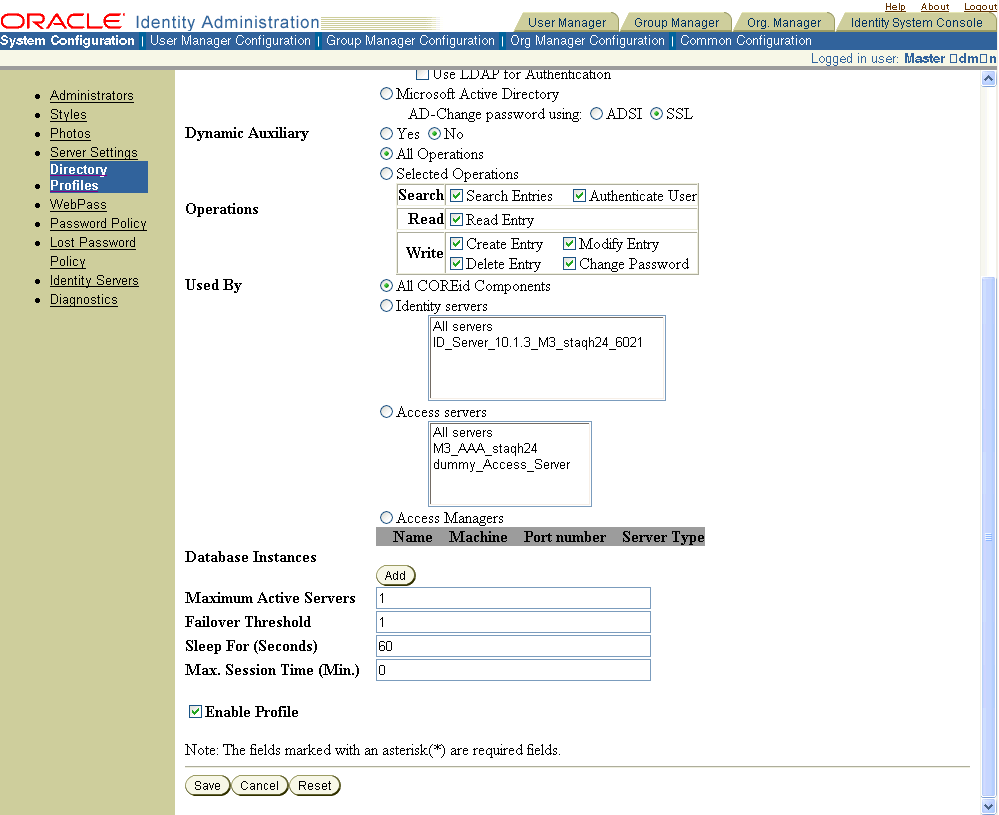Select System Configuration menu item

(68, 40)
